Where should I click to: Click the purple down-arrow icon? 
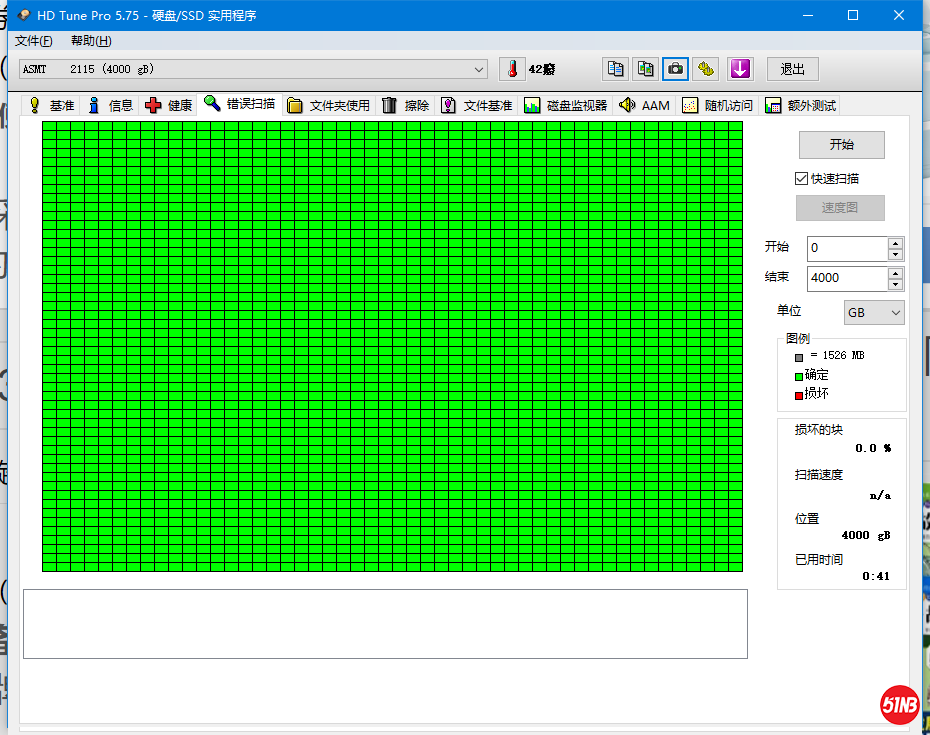tap(740, 69)
